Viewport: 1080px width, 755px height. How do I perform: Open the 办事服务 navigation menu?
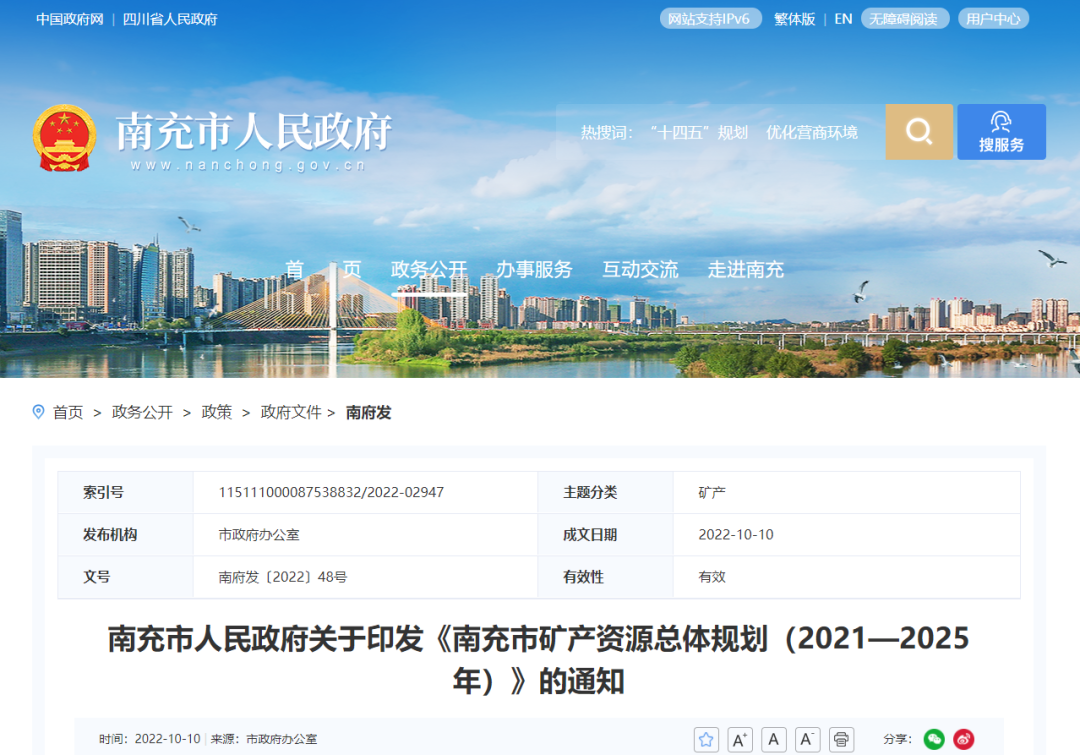coord(534,270)
